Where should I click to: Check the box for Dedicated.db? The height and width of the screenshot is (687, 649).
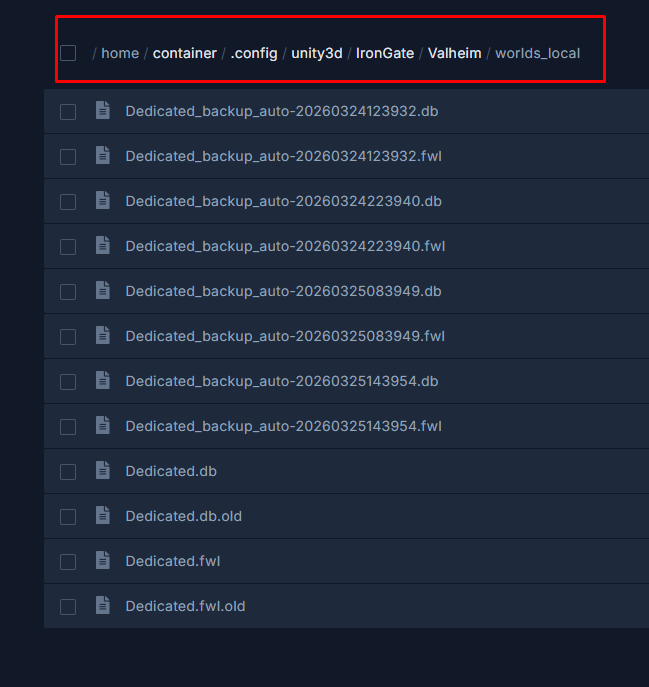point(68,472)
